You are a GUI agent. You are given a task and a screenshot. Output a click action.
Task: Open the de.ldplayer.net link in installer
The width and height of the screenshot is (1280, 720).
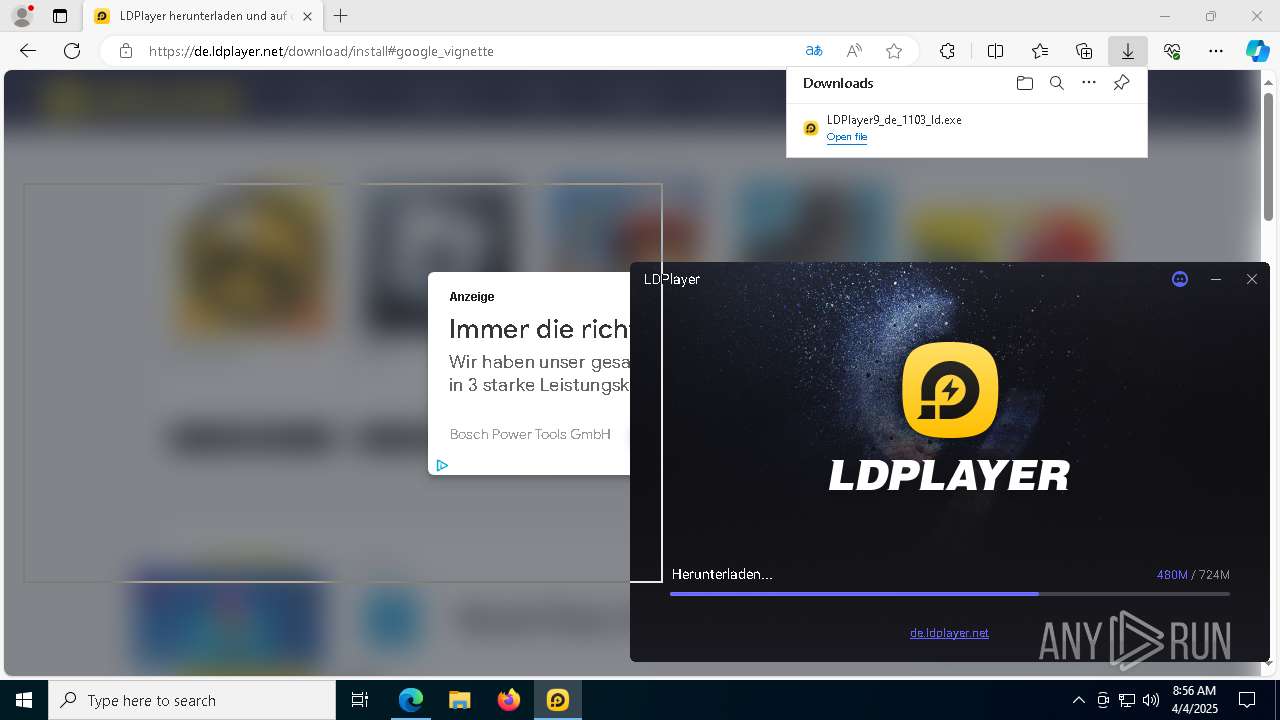tap(949, 633)
